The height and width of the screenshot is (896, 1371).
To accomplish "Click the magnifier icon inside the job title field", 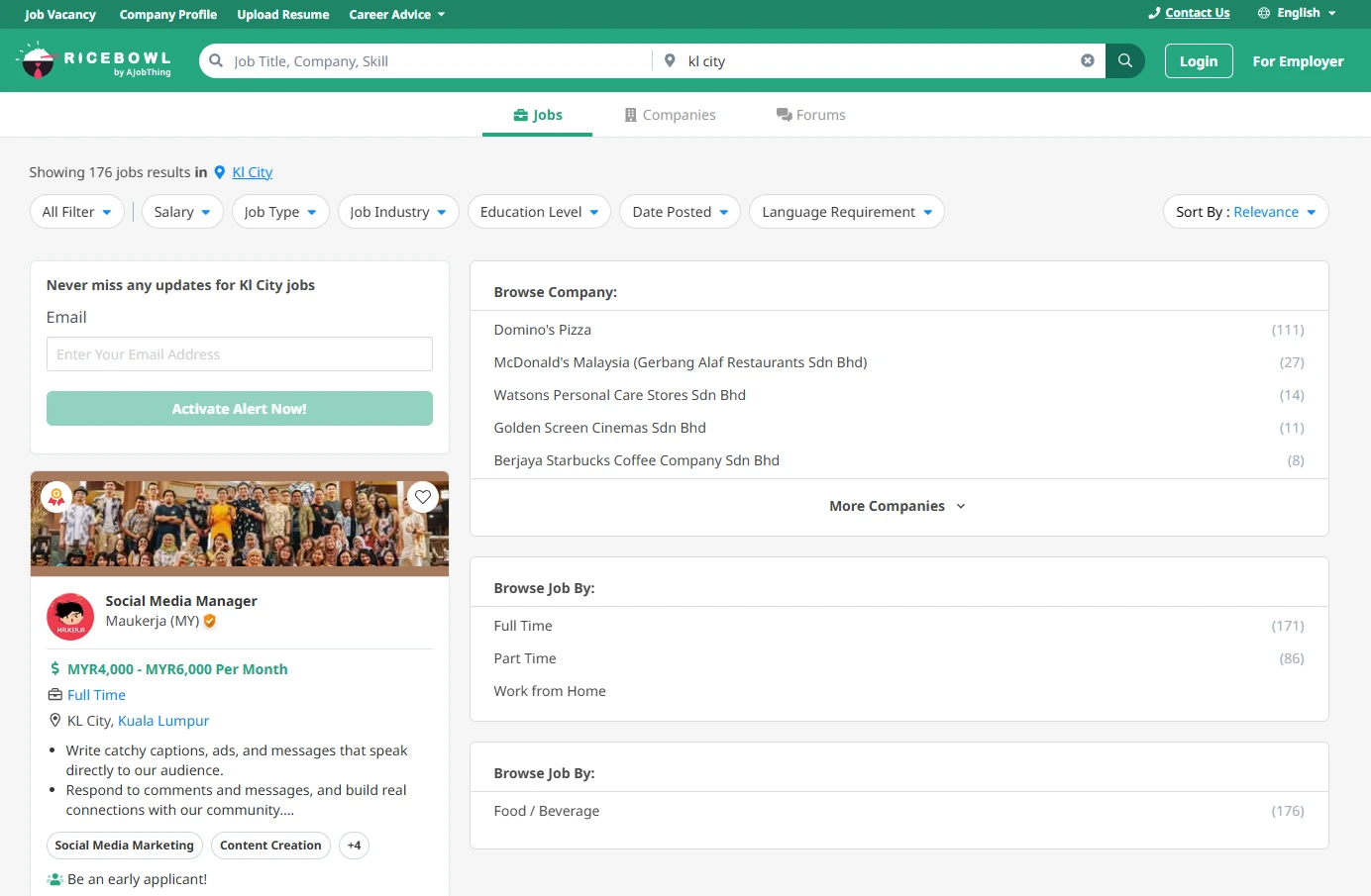I will 216,60.
